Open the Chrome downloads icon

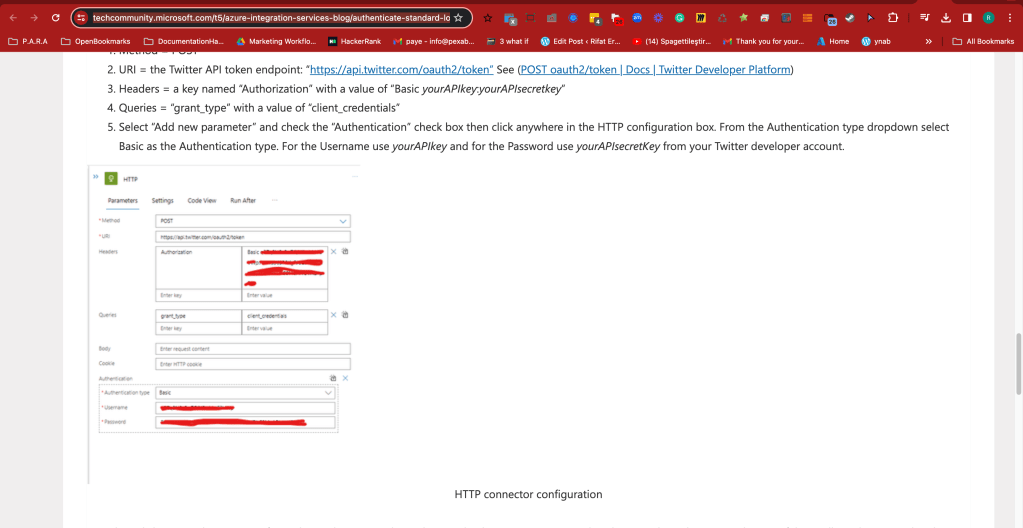(946, 18)
